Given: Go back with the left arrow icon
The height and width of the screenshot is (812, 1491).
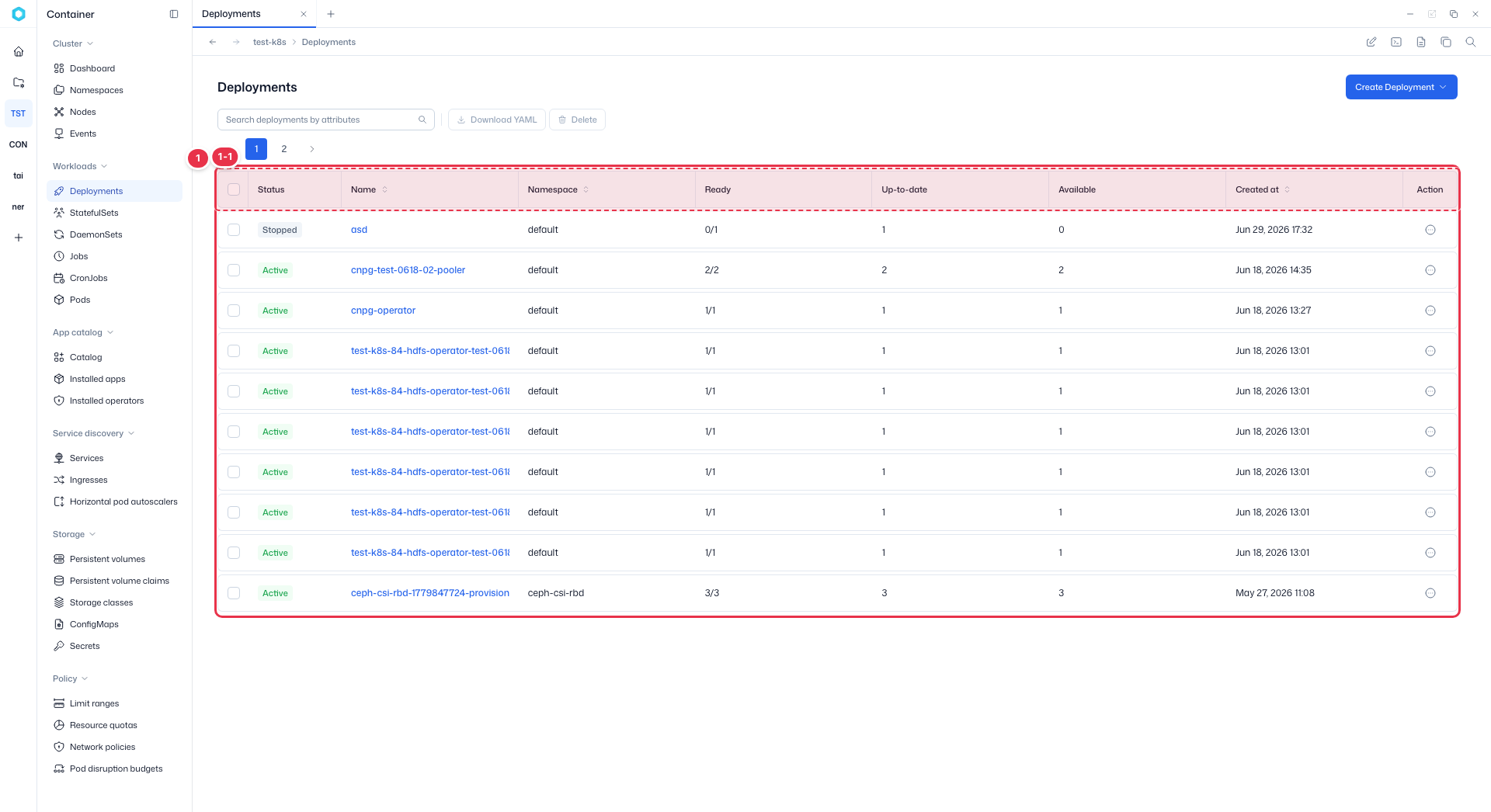Looking at the screenshot, I should click(x=212, y=42).
